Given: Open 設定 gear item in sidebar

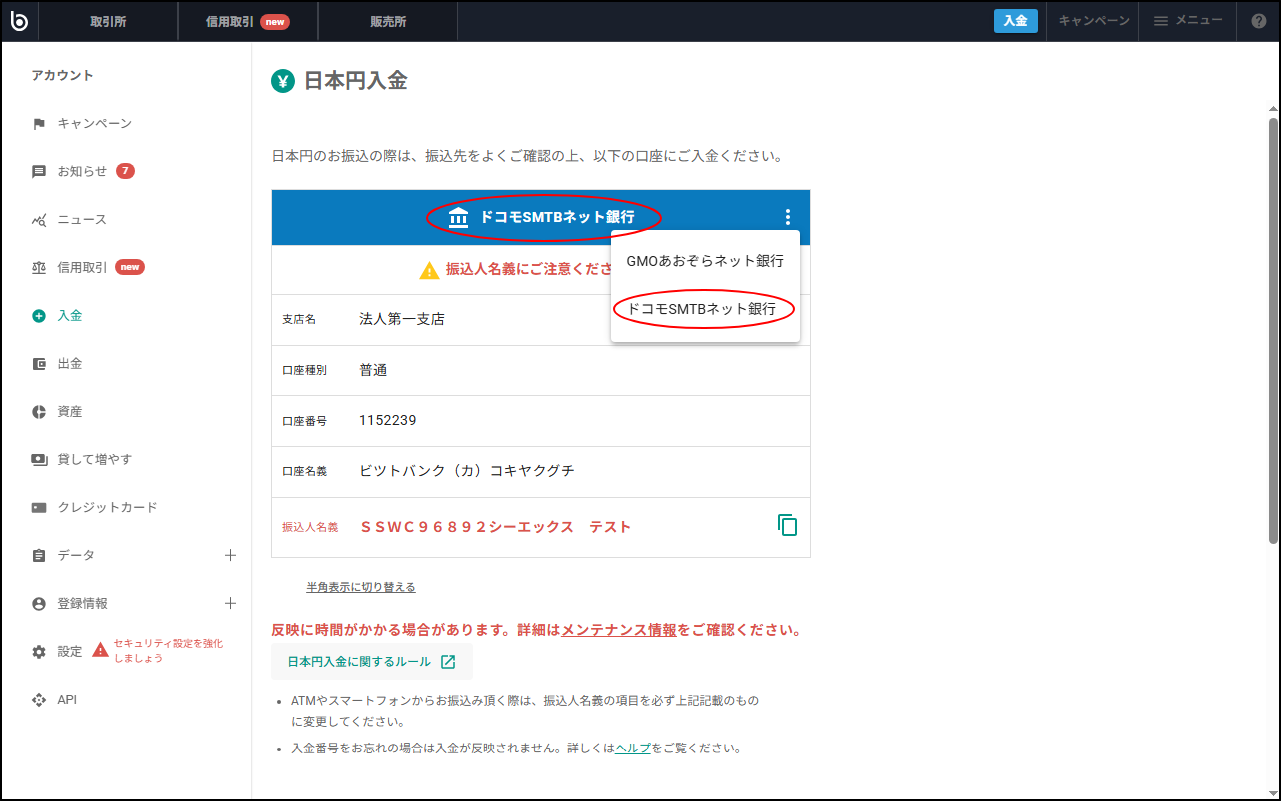Looking at the screenshot, I should click(57, 652).
